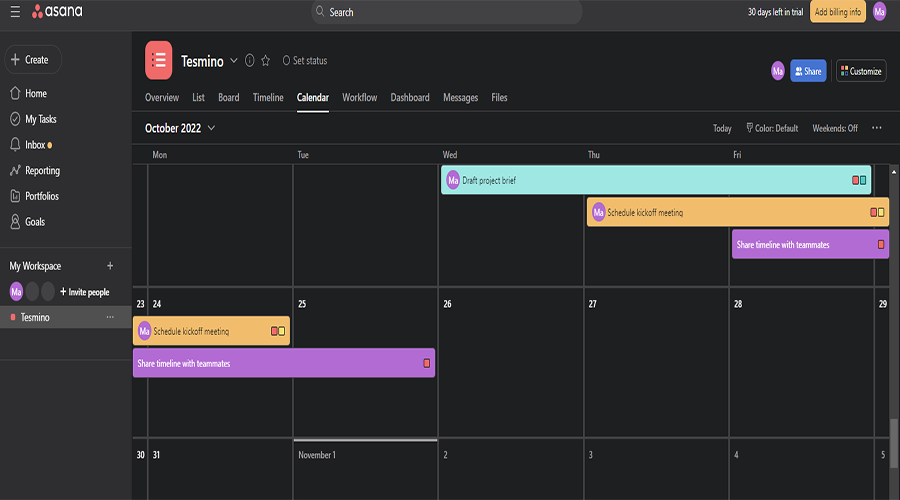Click the plus icon beside My Workspace
This screenshot has height=500, width=900.
pyautogui.click(x=110, y=266)
